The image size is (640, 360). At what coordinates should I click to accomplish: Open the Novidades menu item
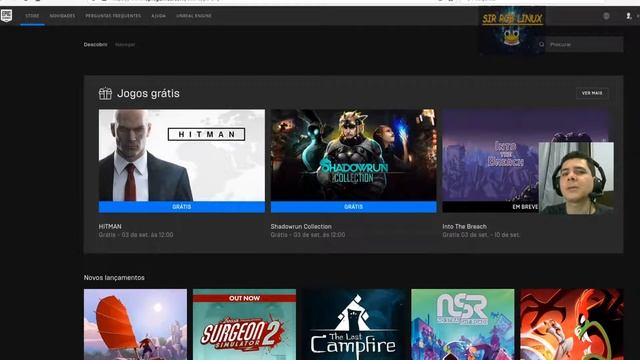point(62,16)
